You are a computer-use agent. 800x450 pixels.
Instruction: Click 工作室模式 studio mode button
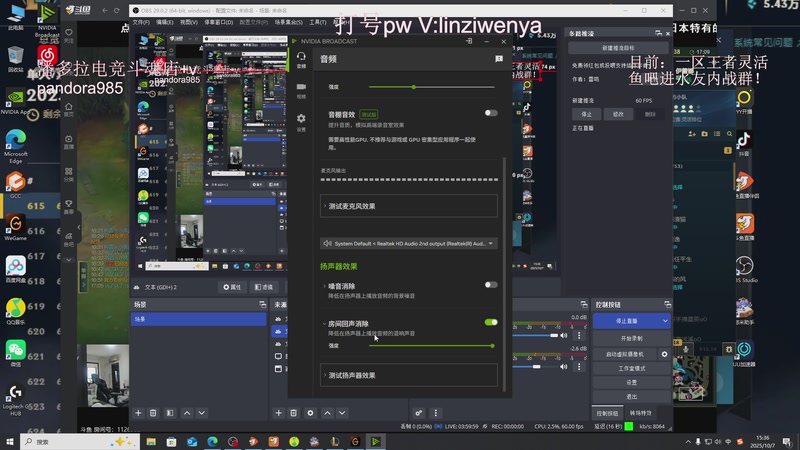(x=632, y=368)
